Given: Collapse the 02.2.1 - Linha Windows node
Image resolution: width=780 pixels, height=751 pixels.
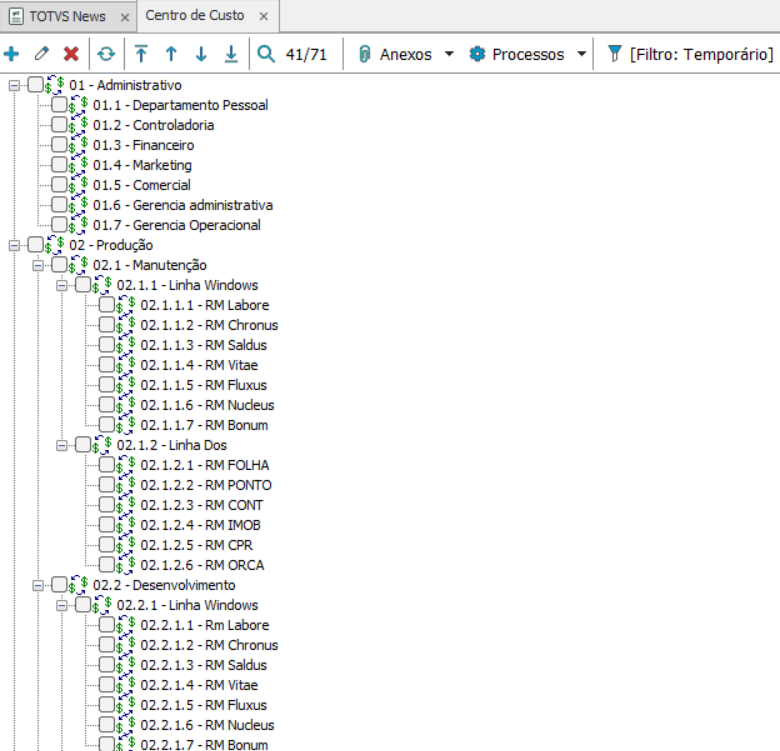Looking at the screenshot, I should pos(62,605).
